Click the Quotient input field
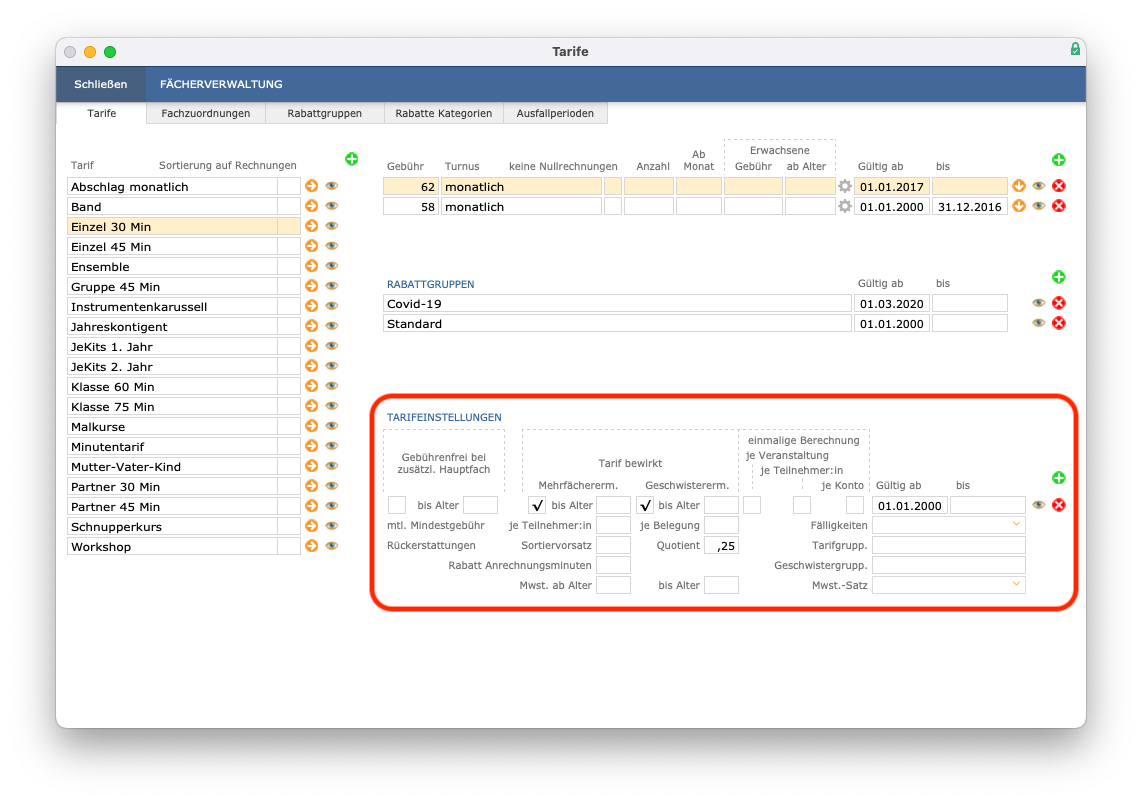This screenshot has height=802, width=1142. point(721,546)
